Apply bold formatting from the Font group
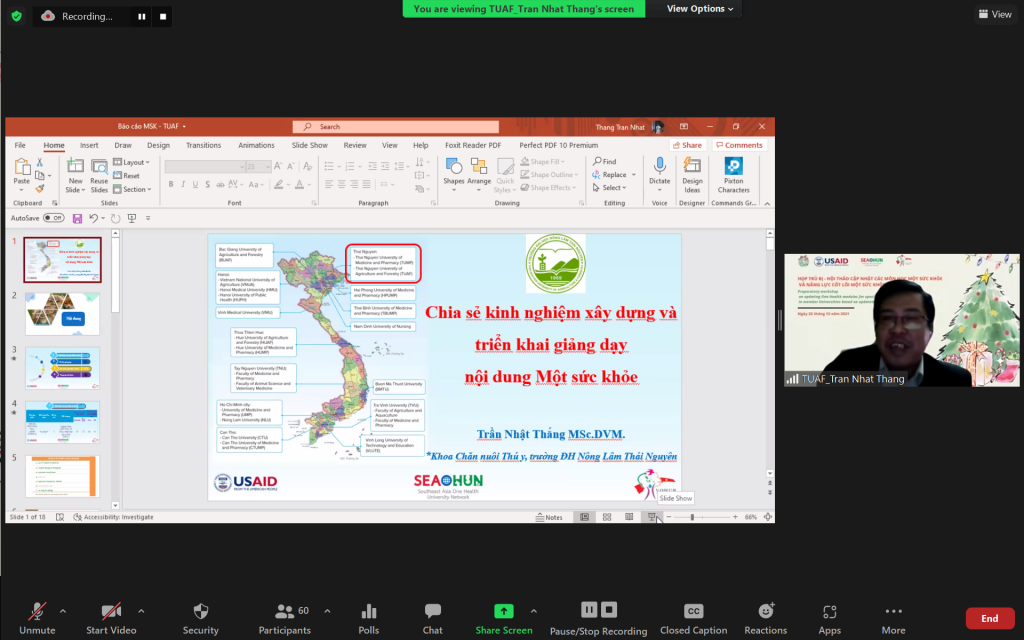The width and height of the screenshot is (1024, 640). (x=171, y=184)
